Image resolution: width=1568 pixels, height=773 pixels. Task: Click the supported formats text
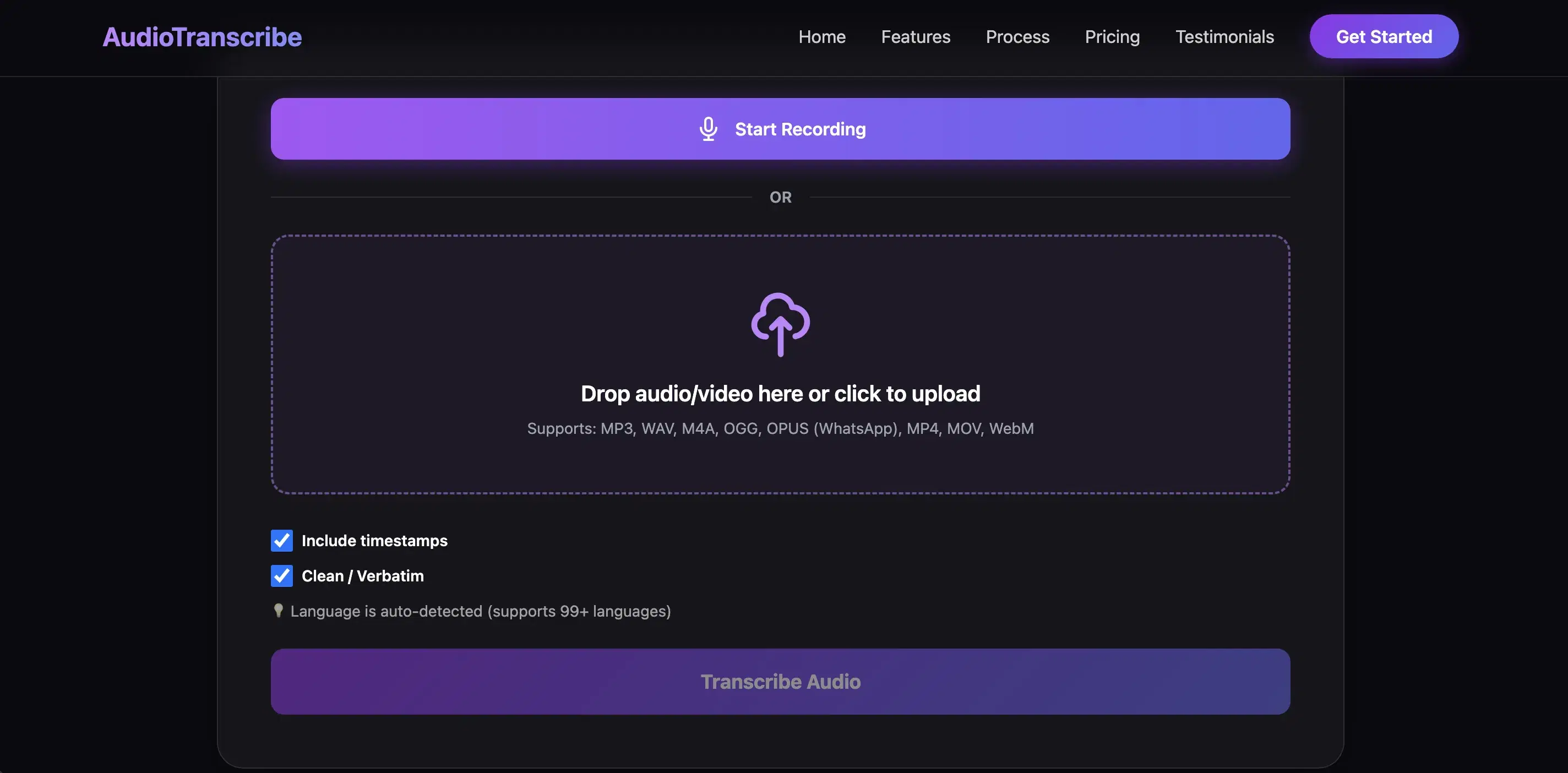point(780,428)
